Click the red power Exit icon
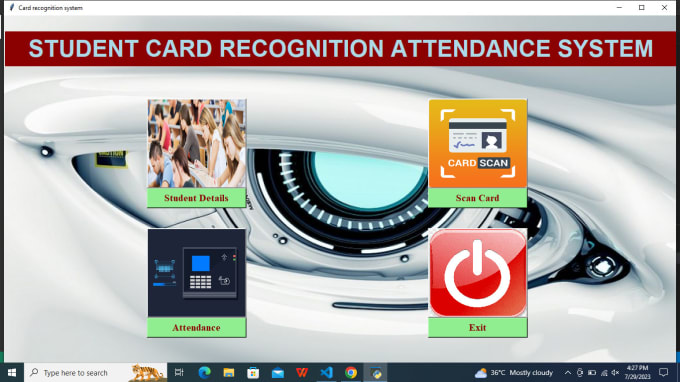The height and width of the screenshot is (382, 680). (478, 273)
